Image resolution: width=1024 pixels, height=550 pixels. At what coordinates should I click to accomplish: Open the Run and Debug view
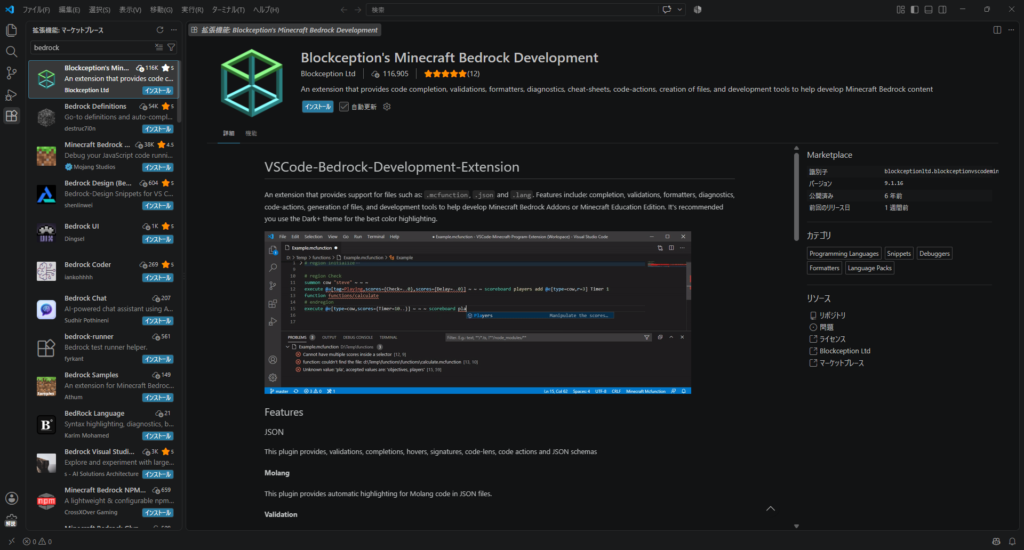click(x=11, y=95)
